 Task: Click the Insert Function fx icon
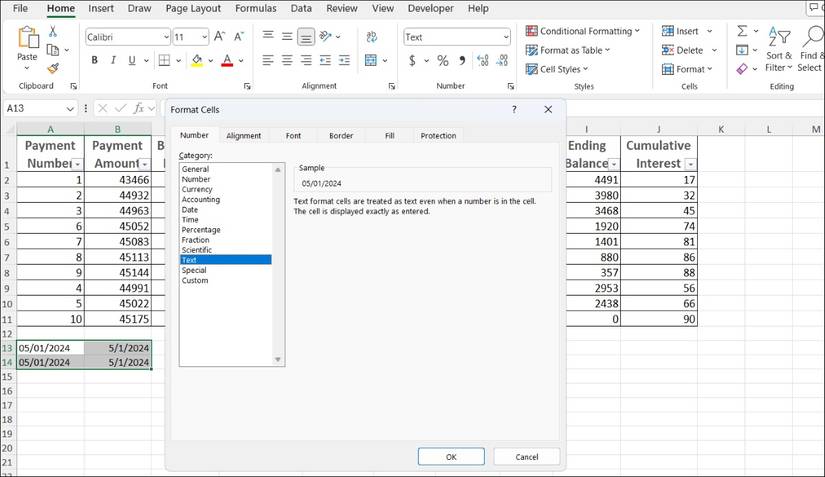tap(139, 108)
